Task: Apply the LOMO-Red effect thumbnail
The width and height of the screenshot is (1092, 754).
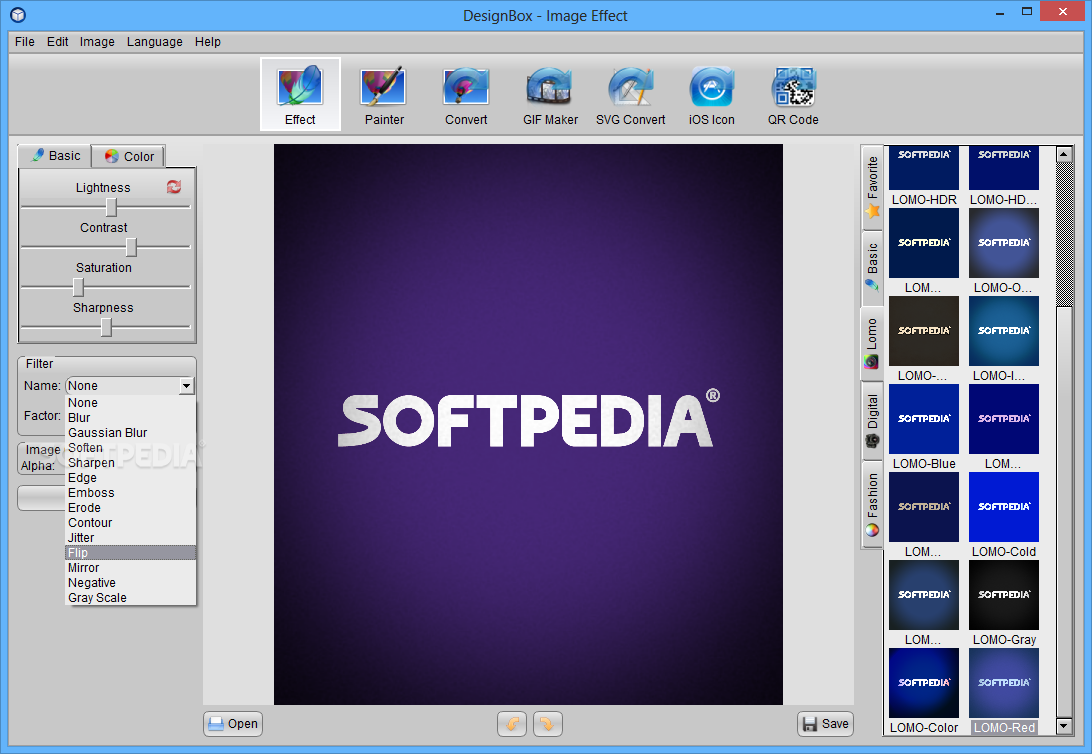Action: click(1004, 683)
